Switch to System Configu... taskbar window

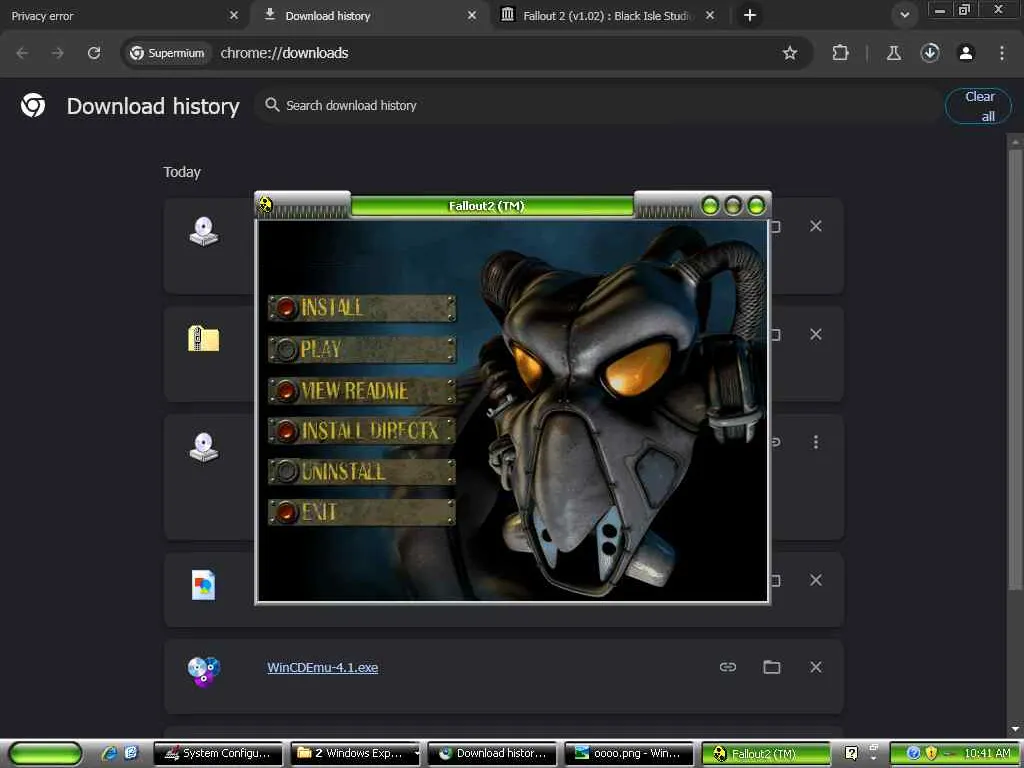point(218,753)
